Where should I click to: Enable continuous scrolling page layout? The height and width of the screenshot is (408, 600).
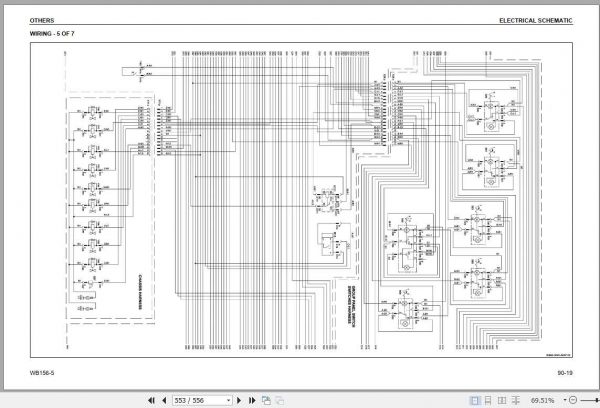488,400
